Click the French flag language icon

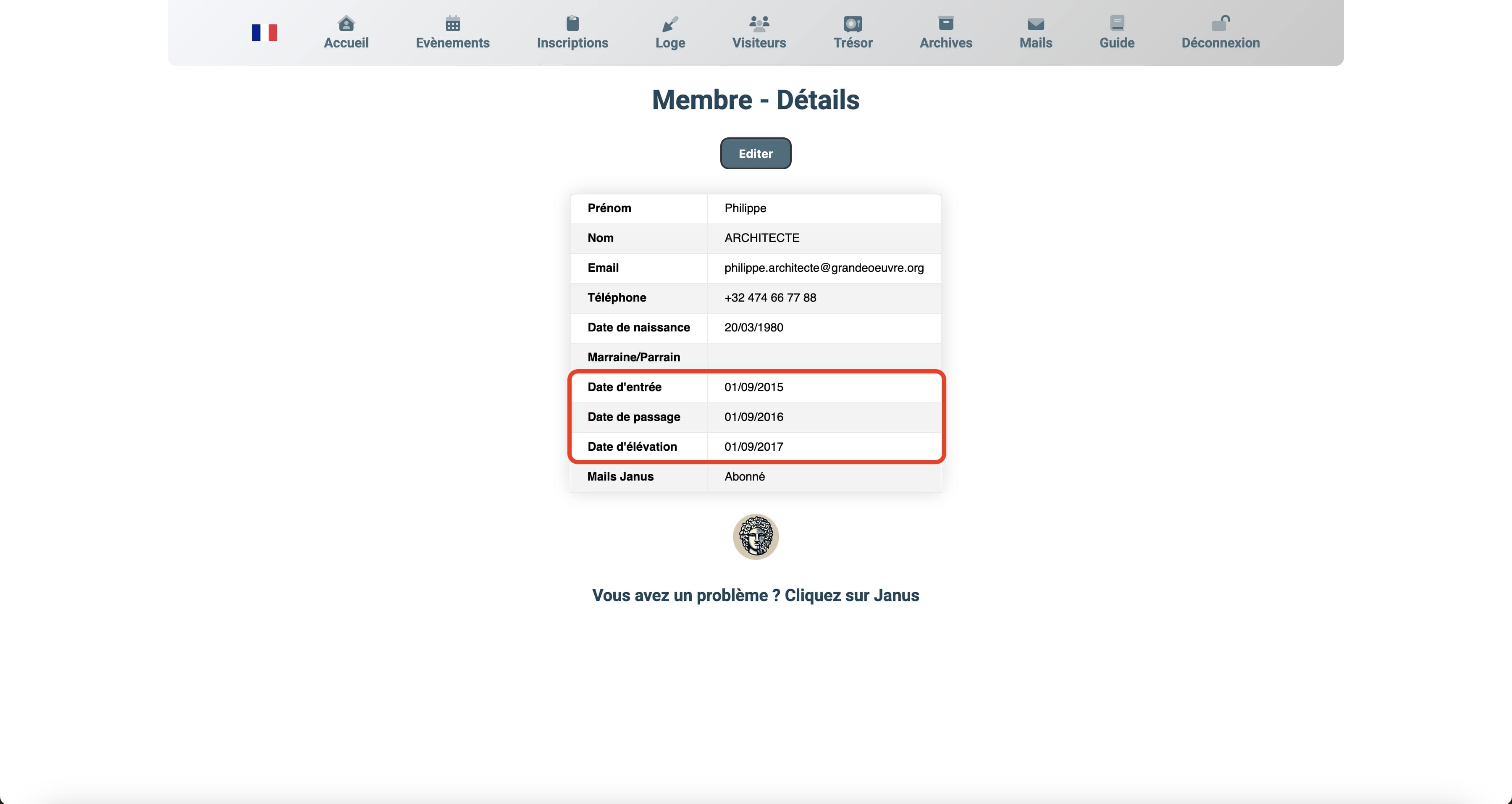point(264,32)
